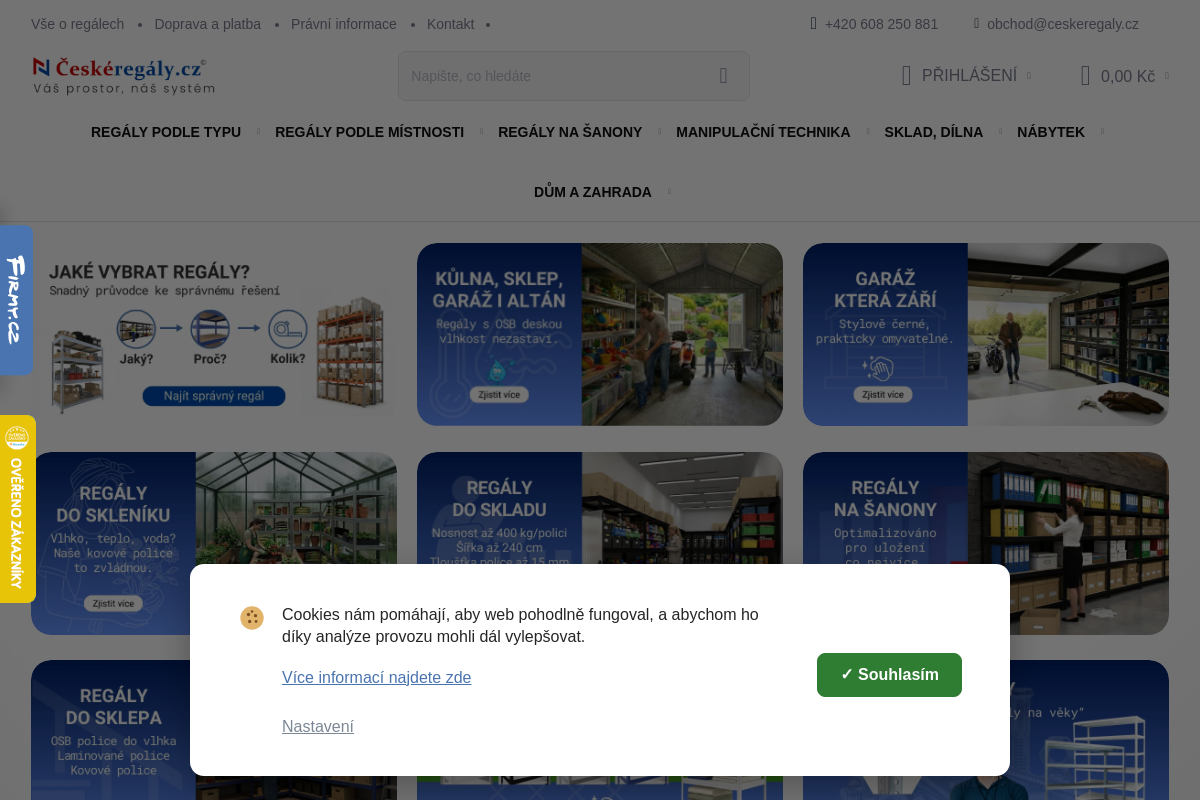Accept cookies with the Souhlasím button
This screenshot has height=800, width=1200.
pos(889,675)
